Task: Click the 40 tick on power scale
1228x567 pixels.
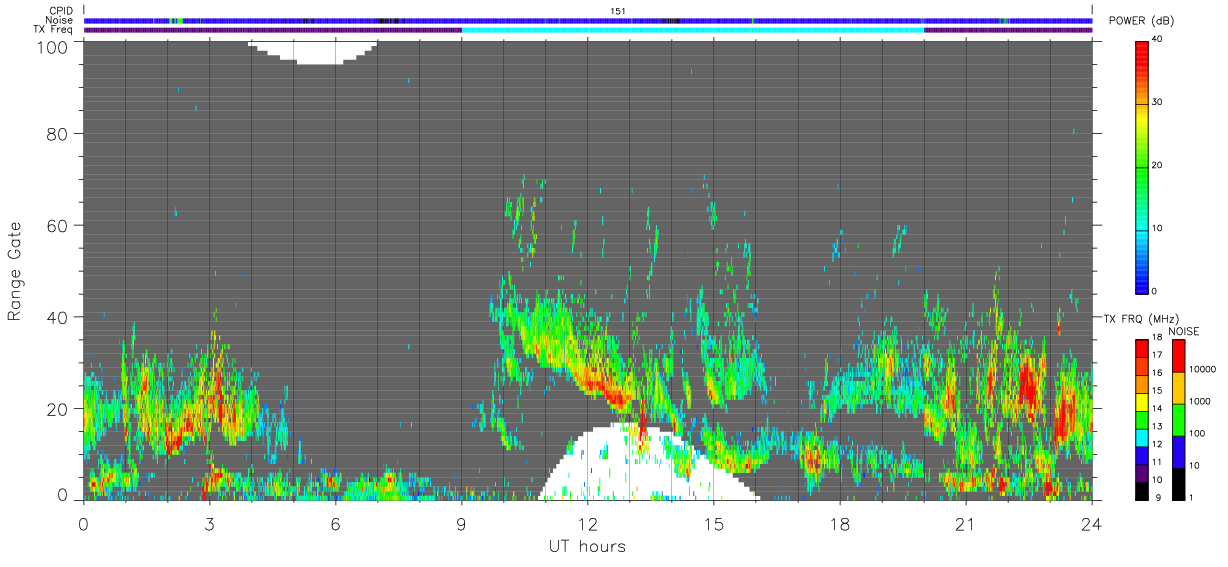Action: (1158, 40)
